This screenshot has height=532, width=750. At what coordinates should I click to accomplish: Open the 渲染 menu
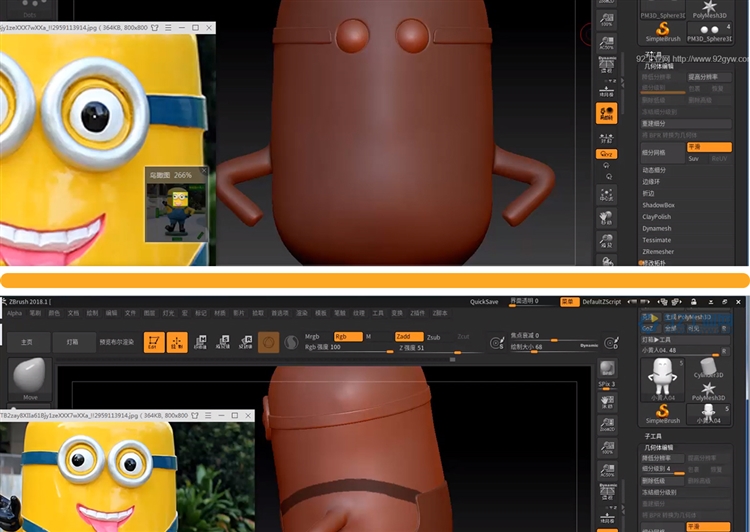pos(302,313)
